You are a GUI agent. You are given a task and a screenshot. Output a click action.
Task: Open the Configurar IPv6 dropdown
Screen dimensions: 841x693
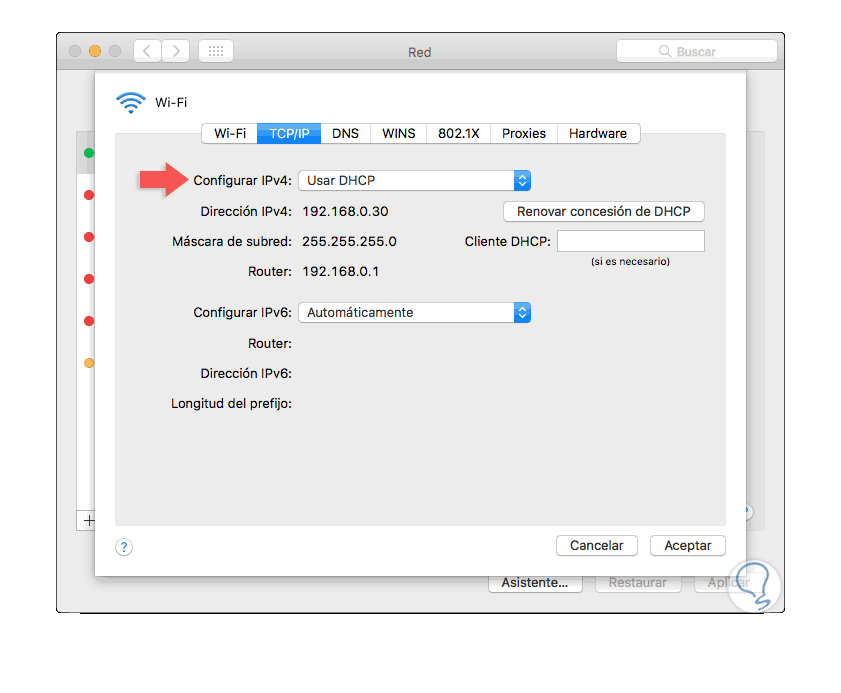[415, 313]
